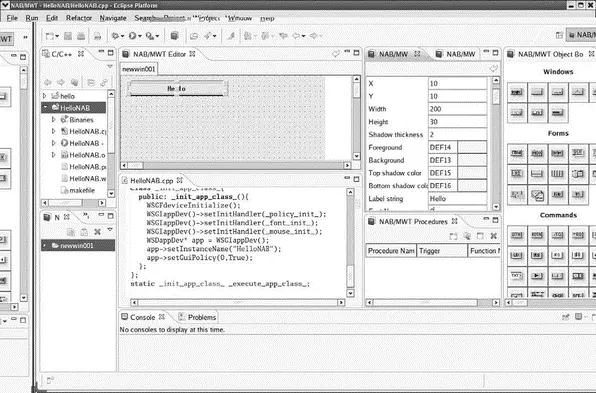Click the Background color swatch
The height and width of the screenshot is (393, 596).
[x=472, y=160]
